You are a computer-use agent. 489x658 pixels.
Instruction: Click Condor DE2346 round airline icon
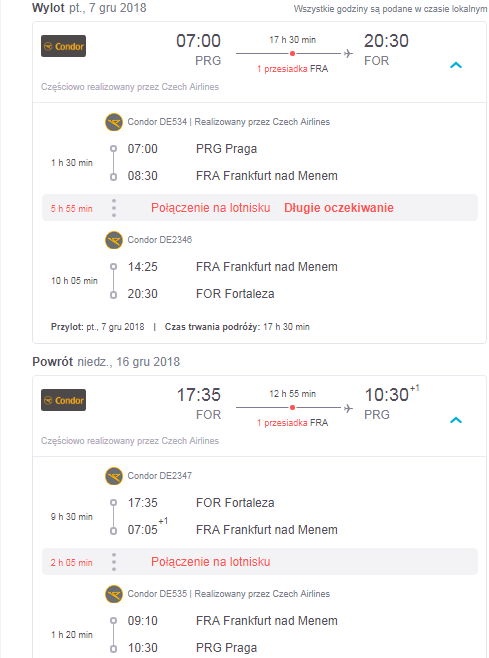coord(114,240)
